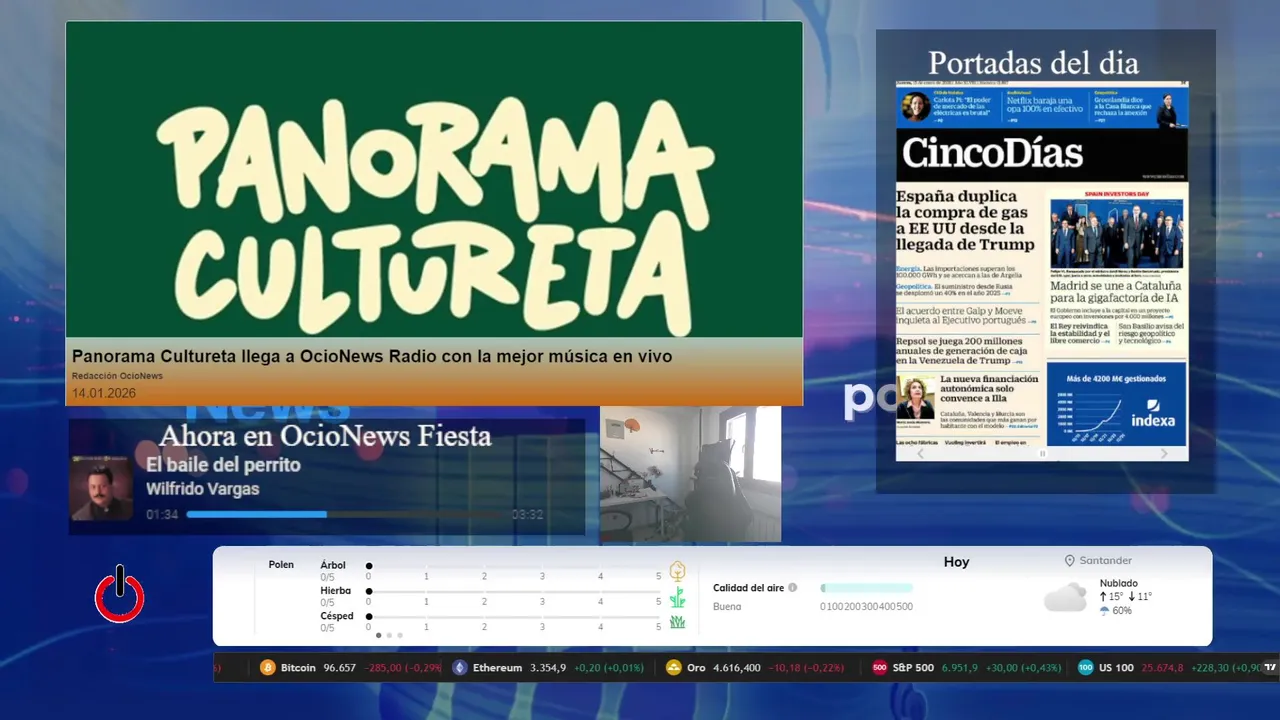Click the lawn pollen icon beside Césped
This screenshot has height=720, width=1280.
[677, 622]
